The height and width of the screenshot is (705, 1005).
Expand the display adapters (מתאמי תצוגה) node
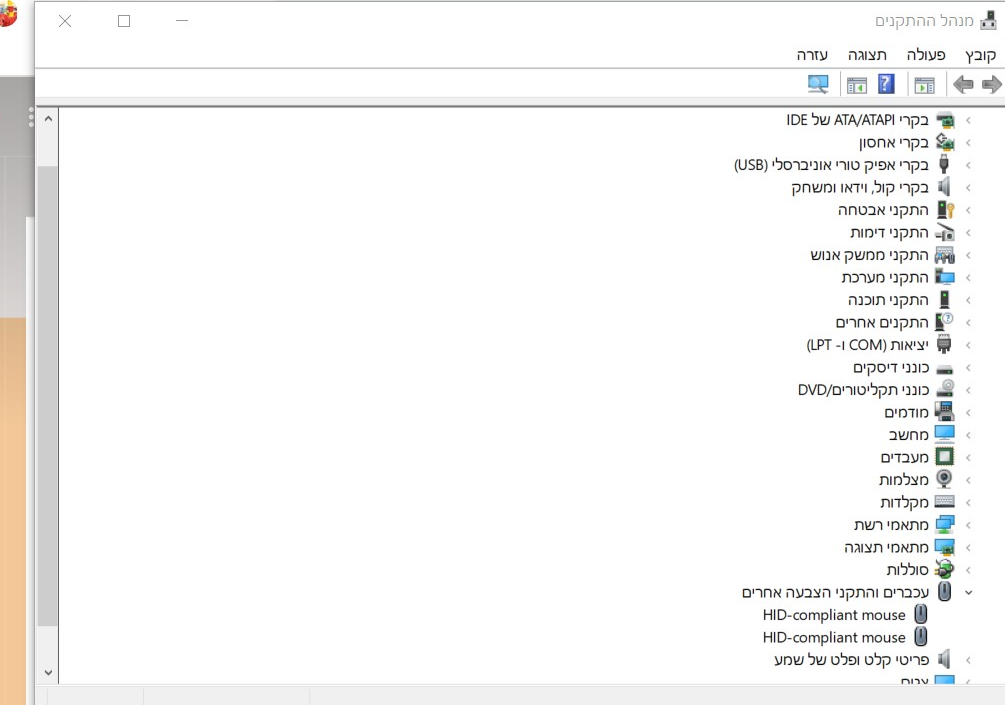pyautogui.click(x=968, y=547)
